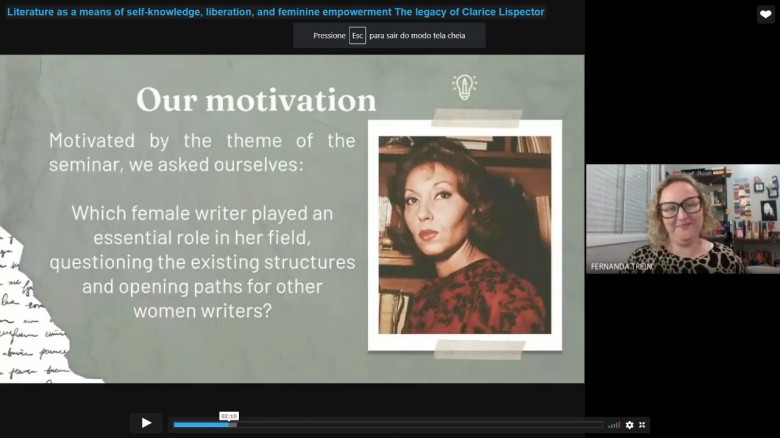The image size is (780, 438).
Task: Click the Esc key hint in the overlay
Action: pyautogui.click(x=357, y=35)
